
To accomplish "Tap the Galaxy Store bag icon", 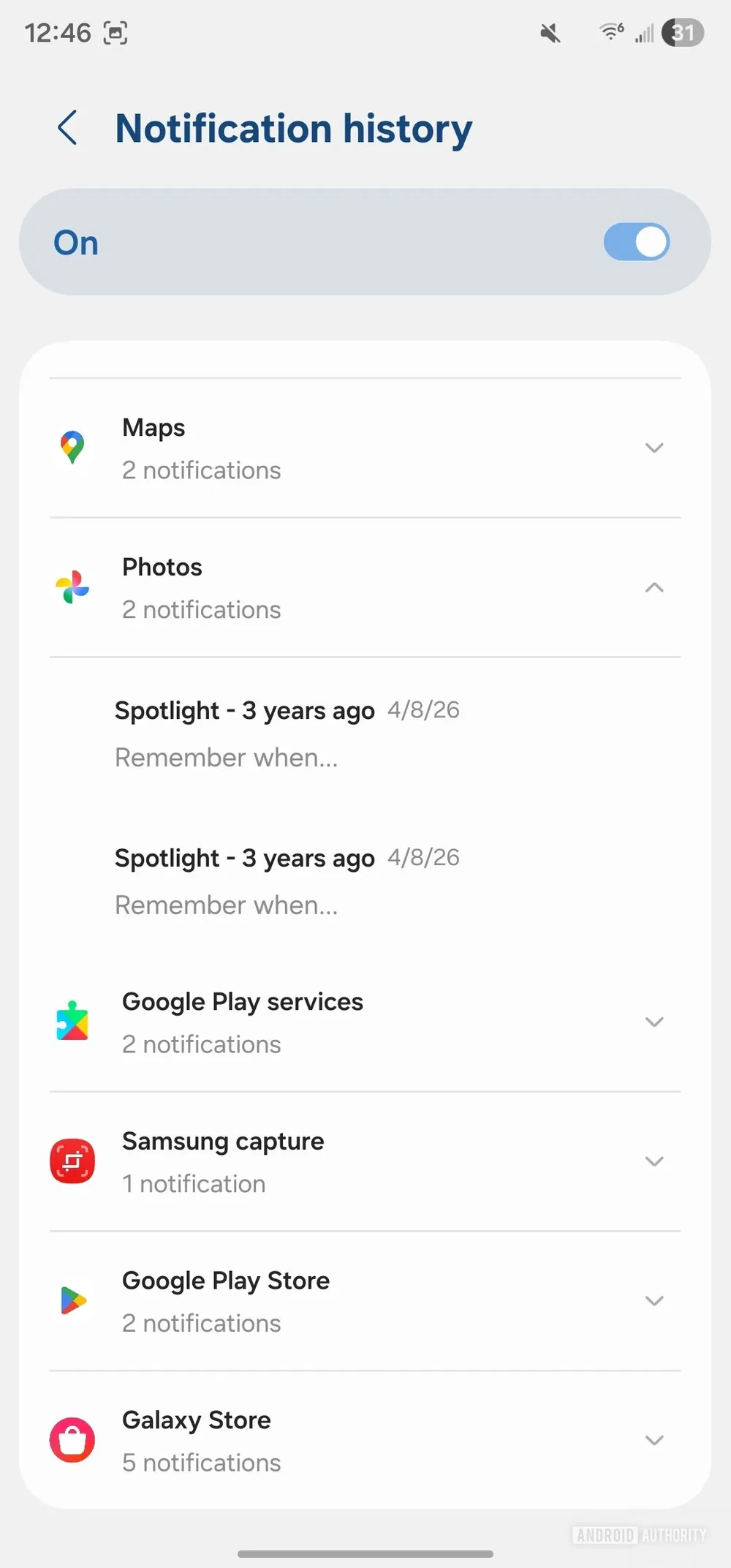I will pyautogui.click(x=72, y=1439).
